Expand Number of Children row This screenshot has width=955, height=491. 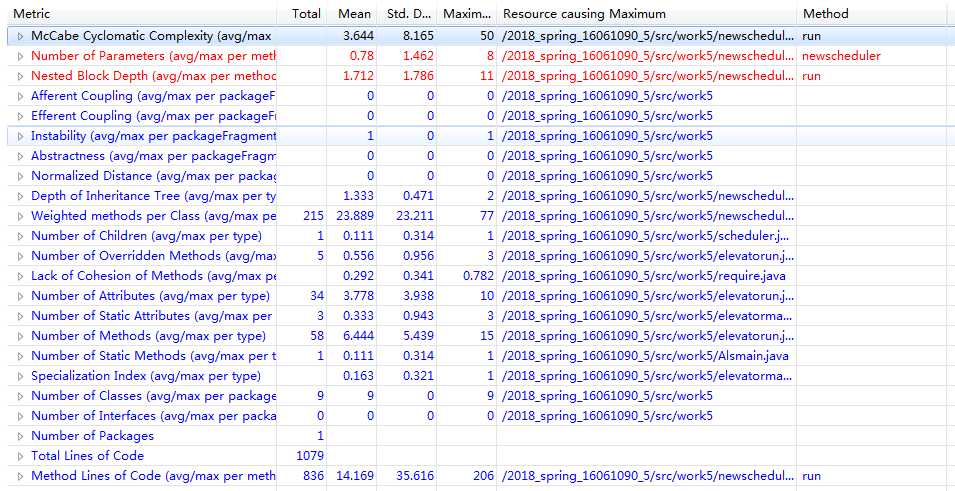tap(21, 236)
